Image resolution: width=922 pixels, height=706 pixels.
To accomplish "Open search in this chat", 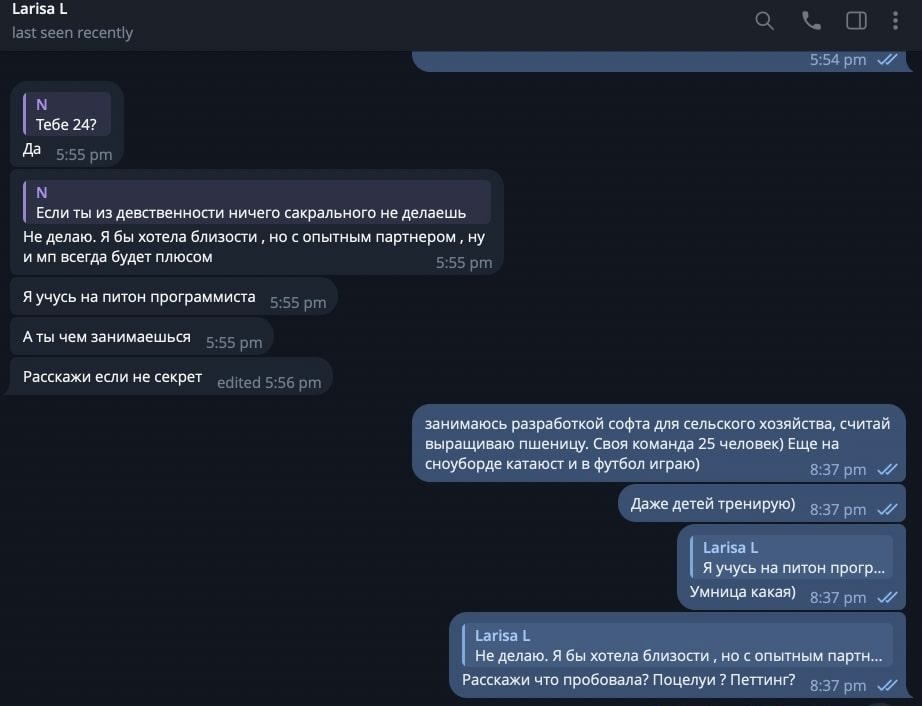I will pyautogui.click(x=765, y=21).
